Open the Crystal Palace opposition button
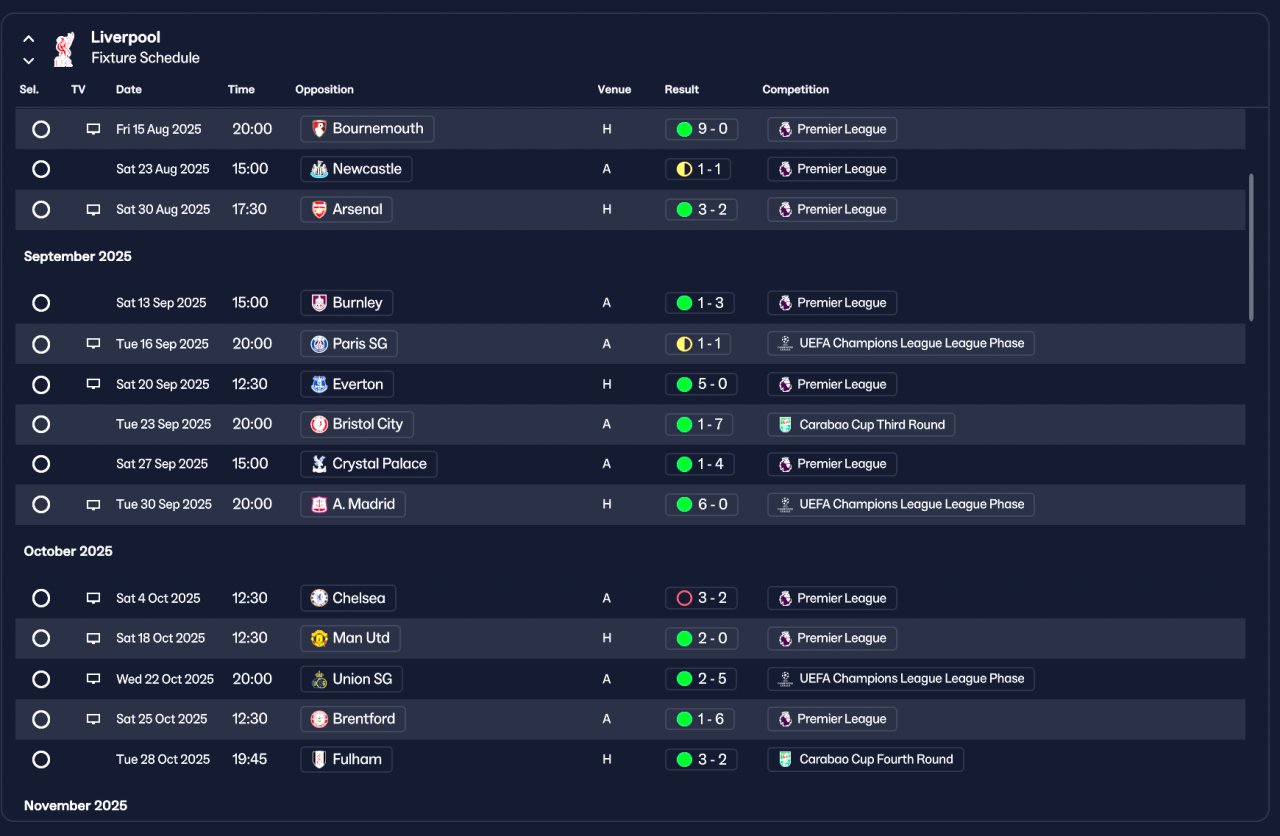Image resolution: width=1280 pixels, height=836 pixels. click(368, 464)
